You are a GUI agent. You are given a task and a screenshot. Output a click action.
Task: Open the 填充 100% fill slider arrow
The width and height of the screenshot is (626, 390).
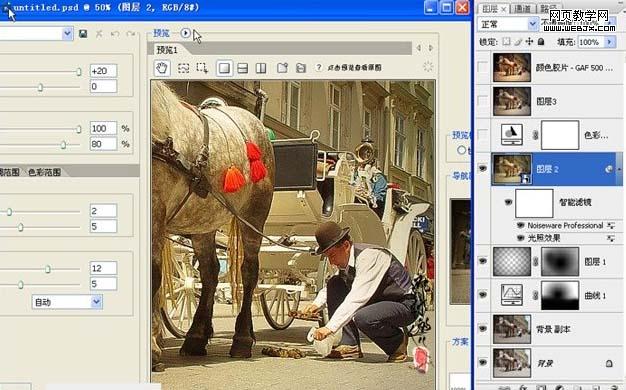[x=609, y=42]
